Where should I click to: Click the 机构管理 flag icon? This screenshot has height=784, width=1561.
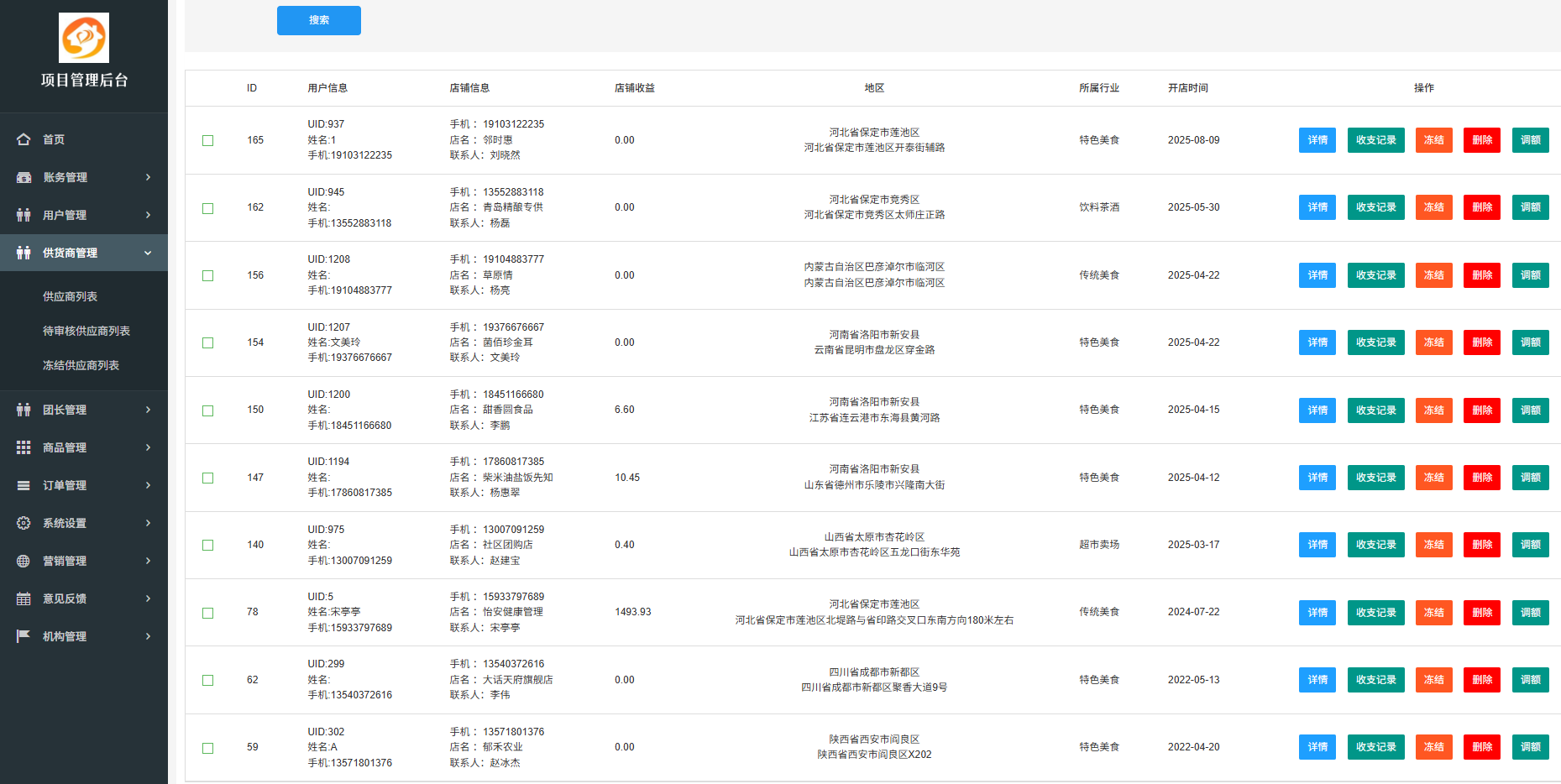click(x=24, y=636)
